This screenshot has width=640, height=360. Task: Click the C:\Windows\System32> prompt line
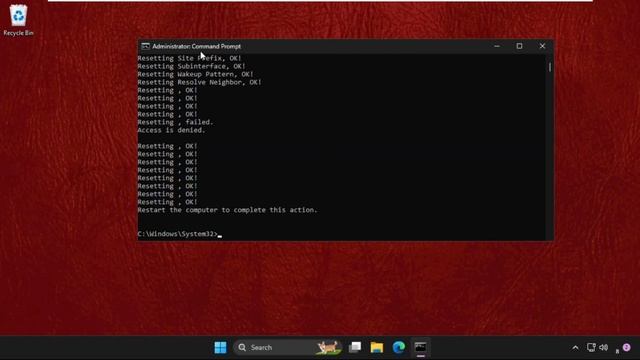(x=180, y=234)
